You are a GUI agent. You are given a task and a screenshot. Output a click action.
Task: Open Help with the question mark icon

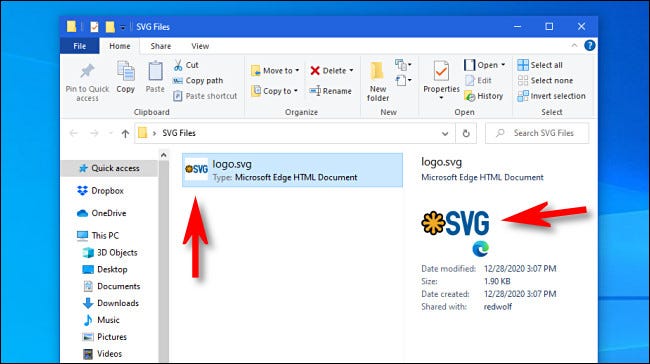[x=589, y=45]
